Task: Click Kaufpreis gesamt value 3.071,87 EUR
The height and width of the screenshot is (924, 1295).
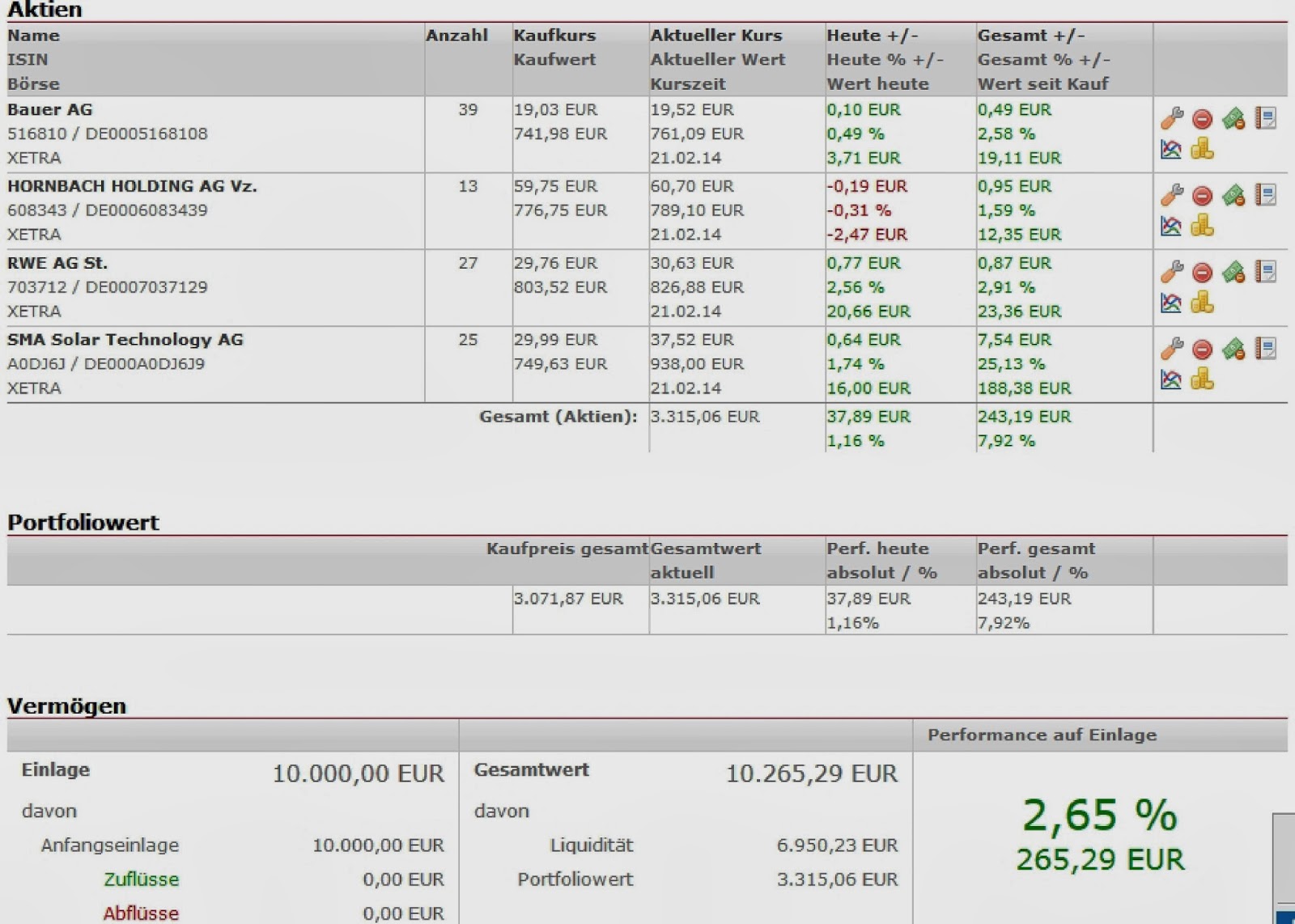Action: [x=568, y=599]
